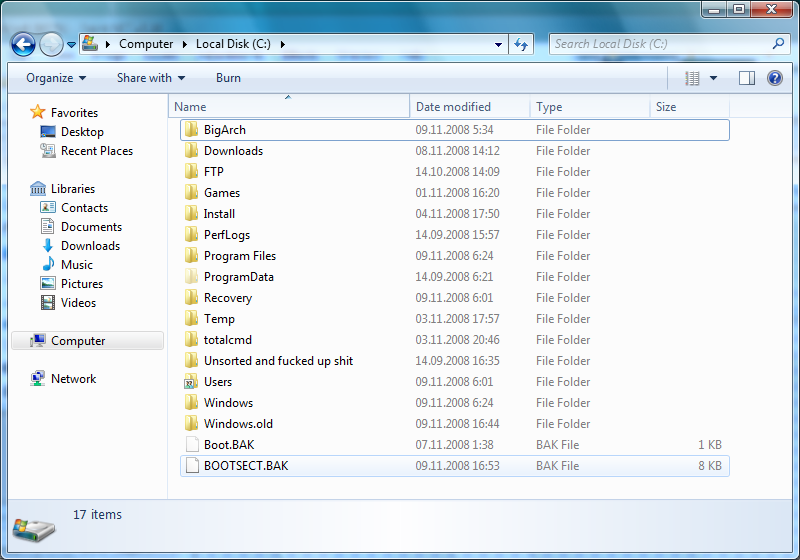Click the drive icon in address bar
The image size is (800, 560).
[x=90, y=44]
